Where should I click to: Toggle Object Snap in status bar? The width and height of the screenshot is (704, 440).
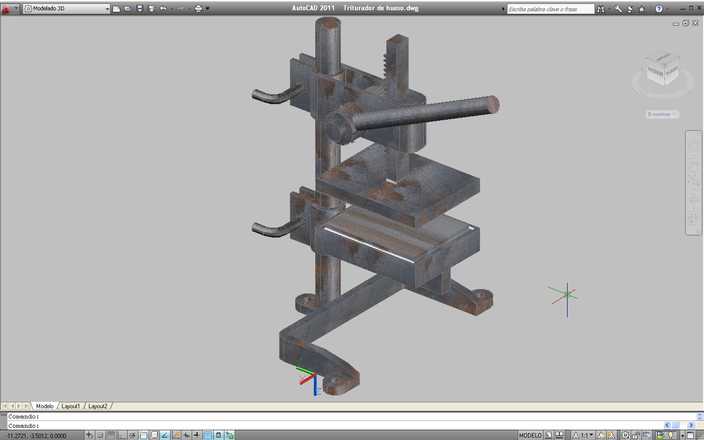click(x=143, y=436)
